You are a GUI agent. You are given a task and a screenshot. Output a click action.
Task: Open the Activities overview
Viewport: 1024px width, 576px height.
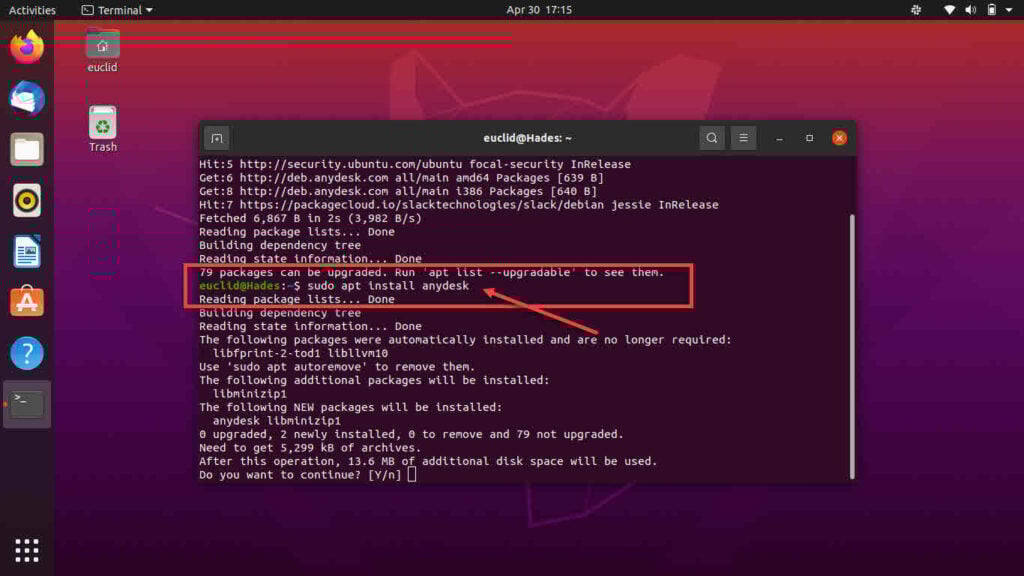(32, 10)
